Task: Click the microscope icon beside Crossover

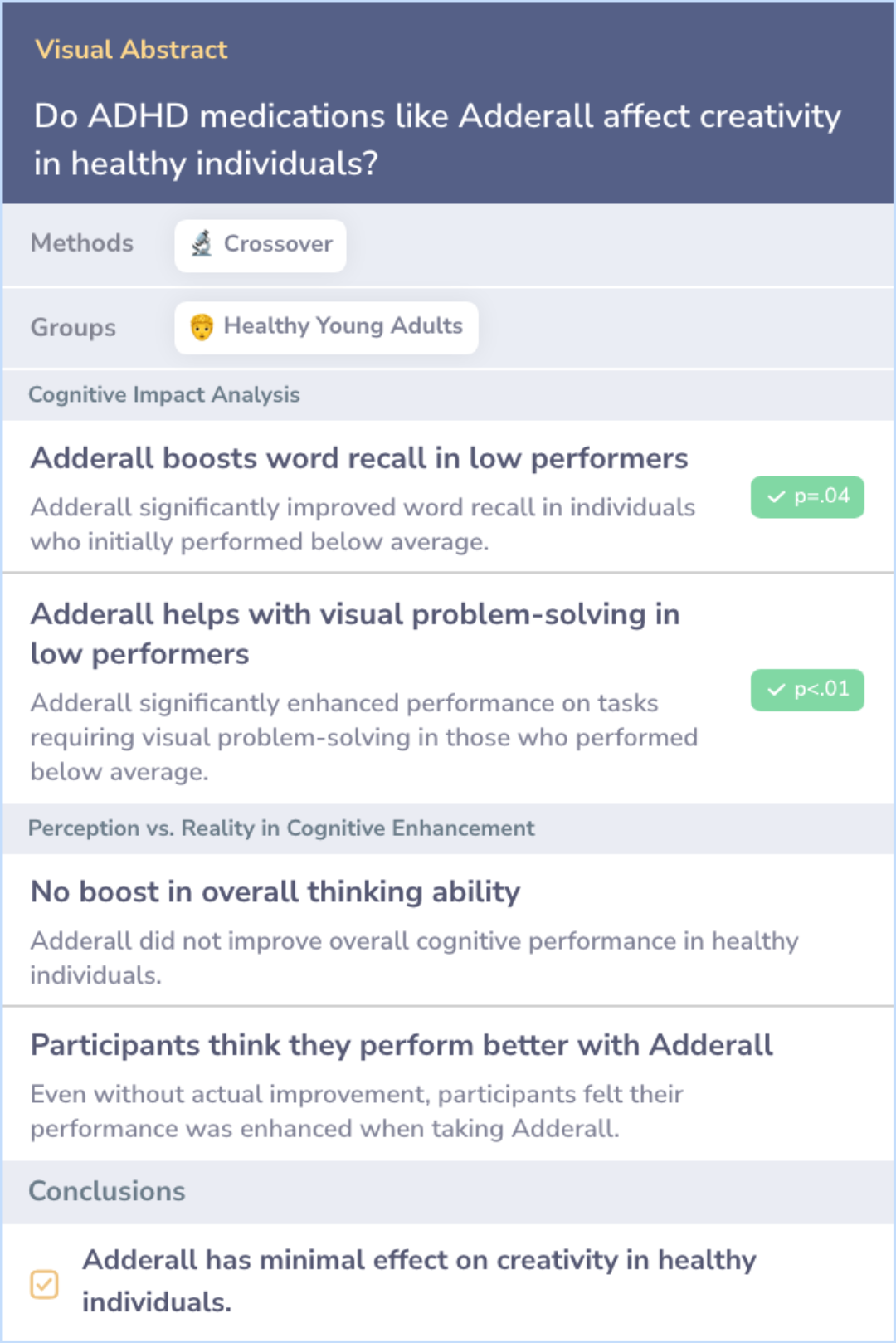Action: (x=202, y=244)
